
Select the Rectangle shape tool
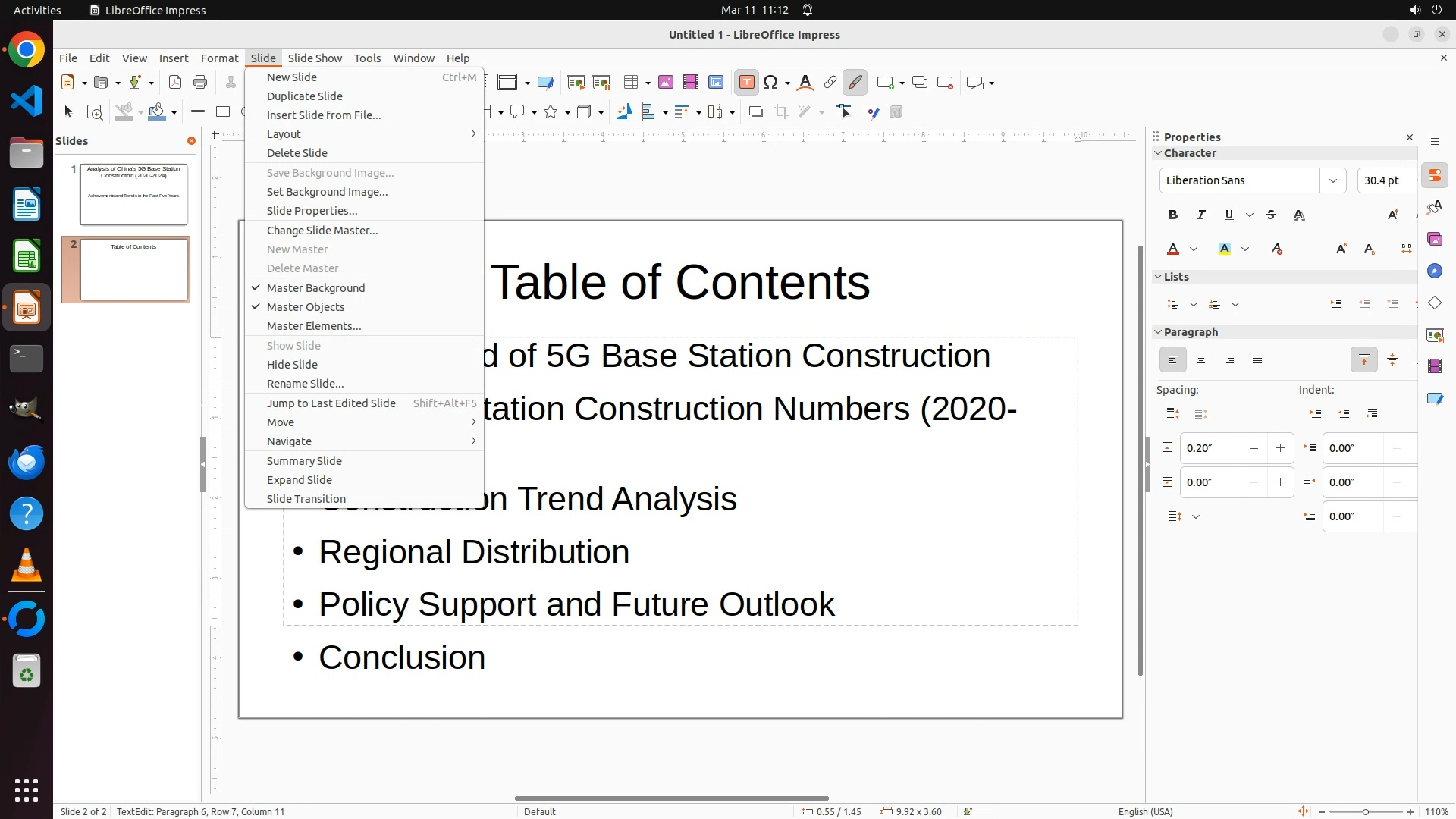[223, 112]
